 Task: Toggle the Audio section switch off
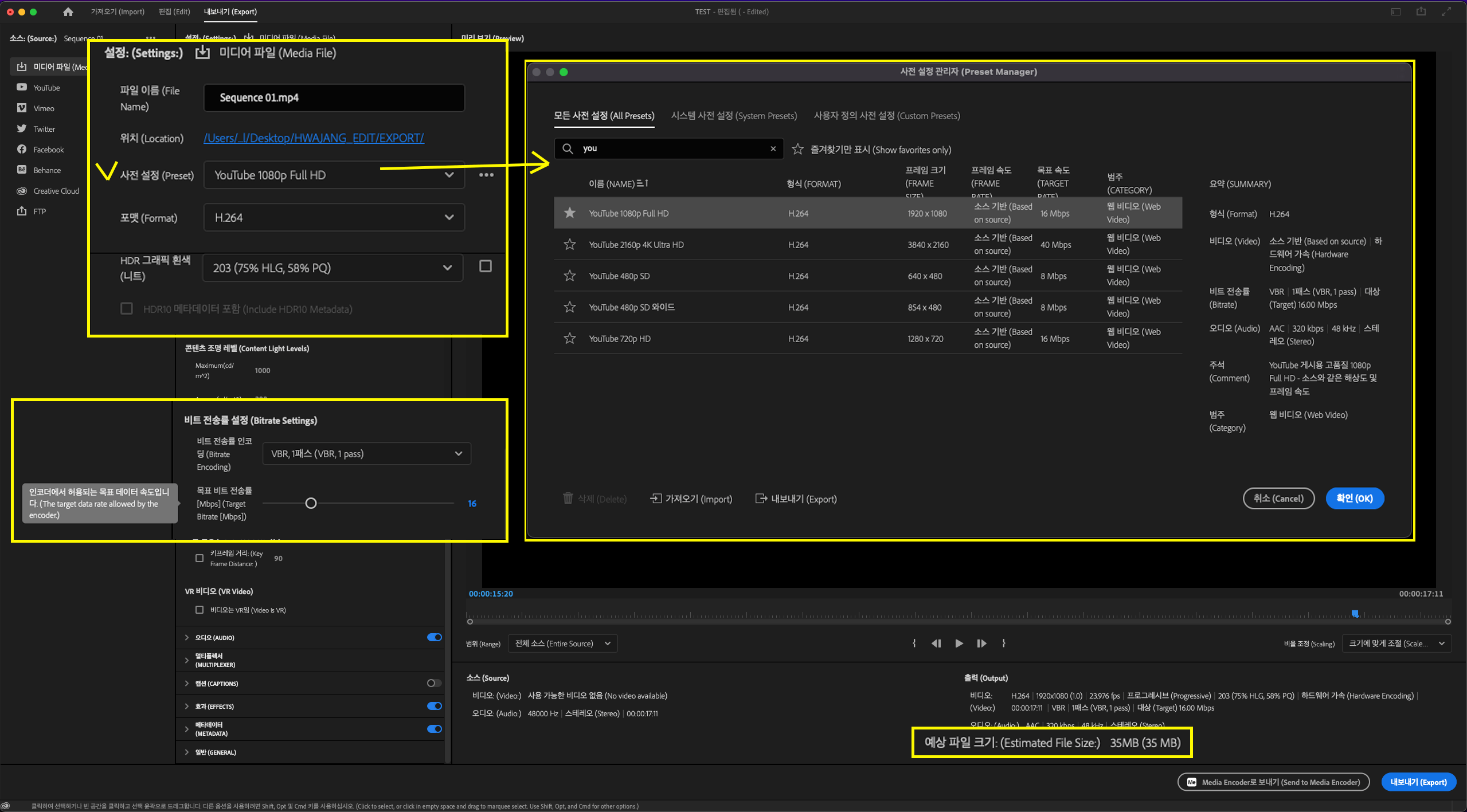434,637
